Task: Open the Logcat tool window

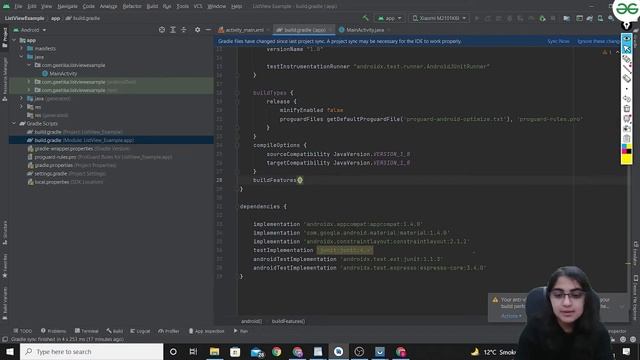Action: pyautogui.click(x=140, y=331)
